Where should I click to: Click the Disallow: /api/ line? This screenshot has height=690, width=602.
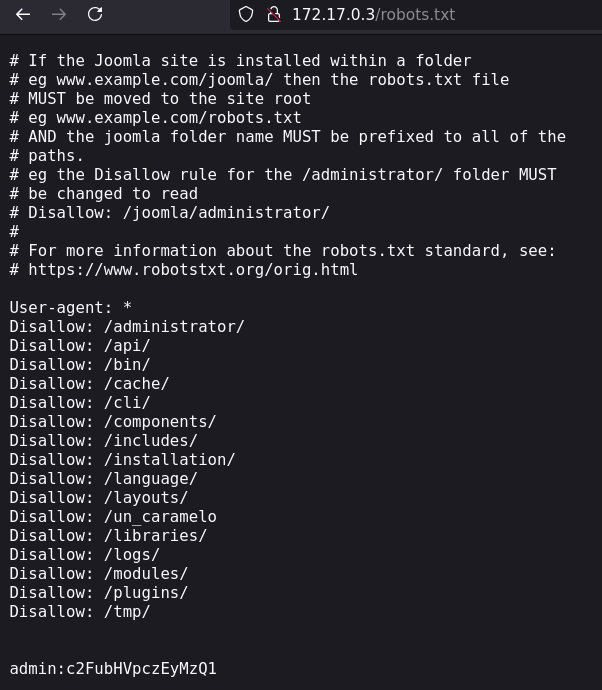click(x=80, y=345)
